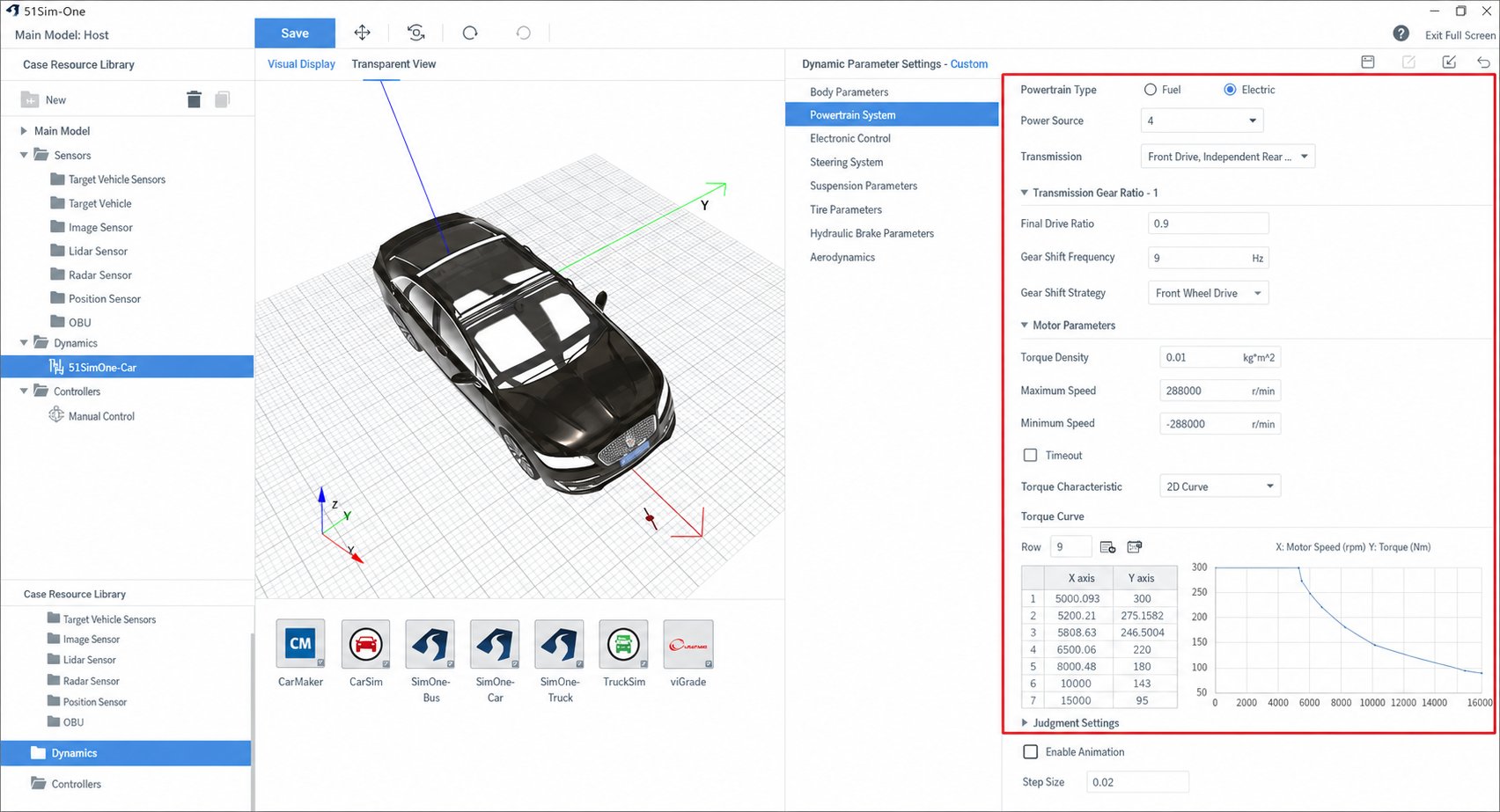
Task: Delete selected item with trash icon
Action: point(195,99)
